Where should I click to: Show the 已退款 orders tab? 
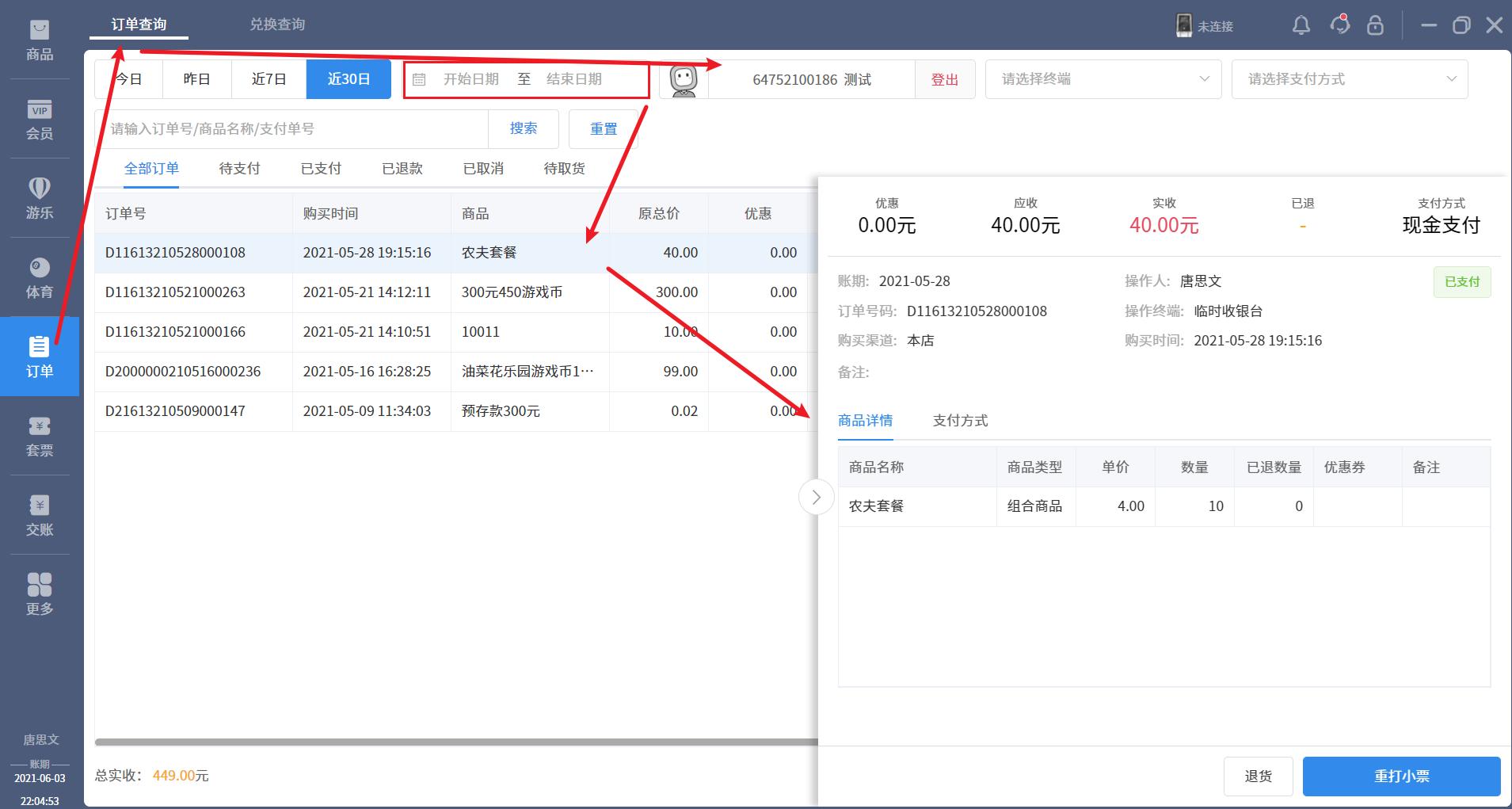(x=402, y=169)
